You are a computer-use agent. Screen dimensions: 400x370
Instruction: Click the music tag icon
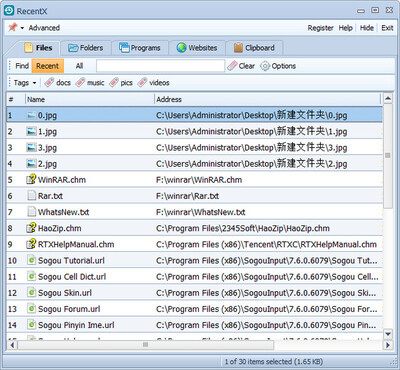(80, 83)
